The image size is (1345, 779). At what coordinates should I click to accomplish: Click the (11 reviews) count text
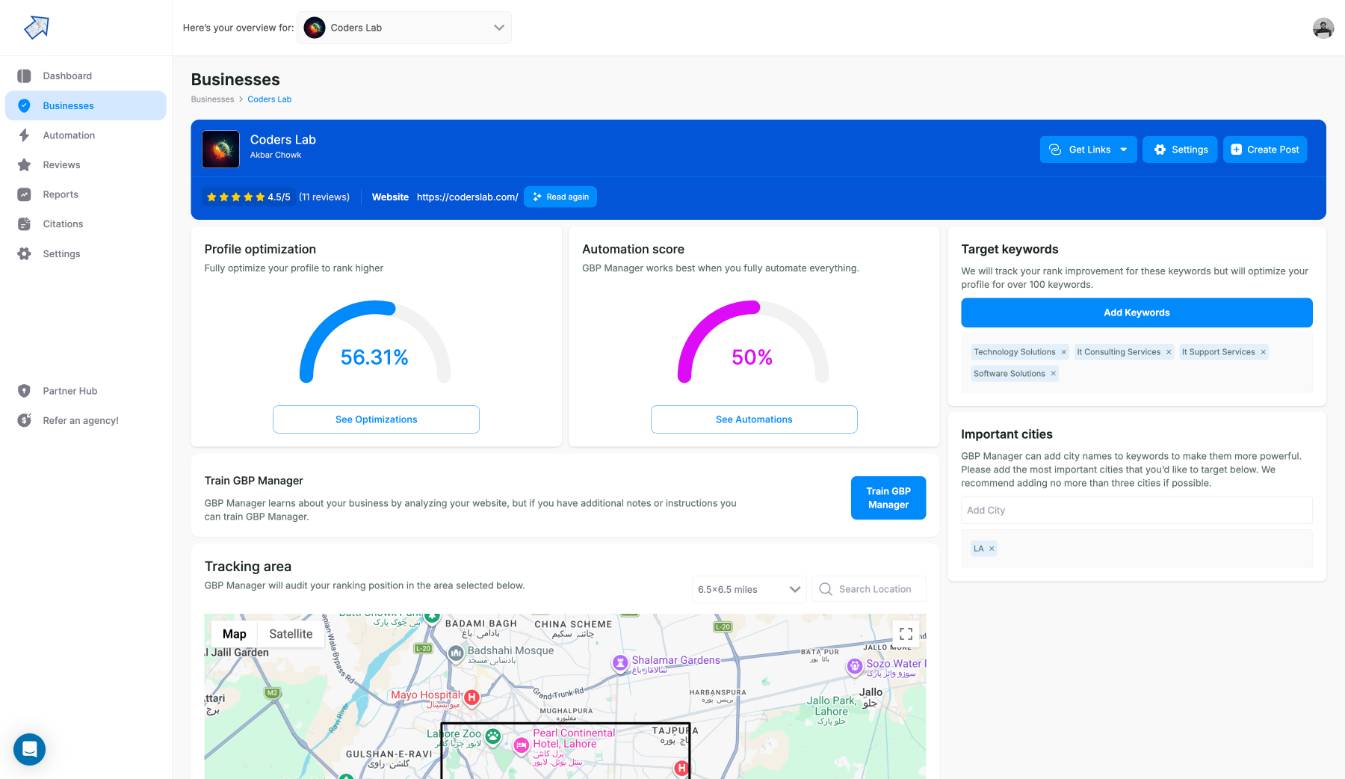coord(324,197)
